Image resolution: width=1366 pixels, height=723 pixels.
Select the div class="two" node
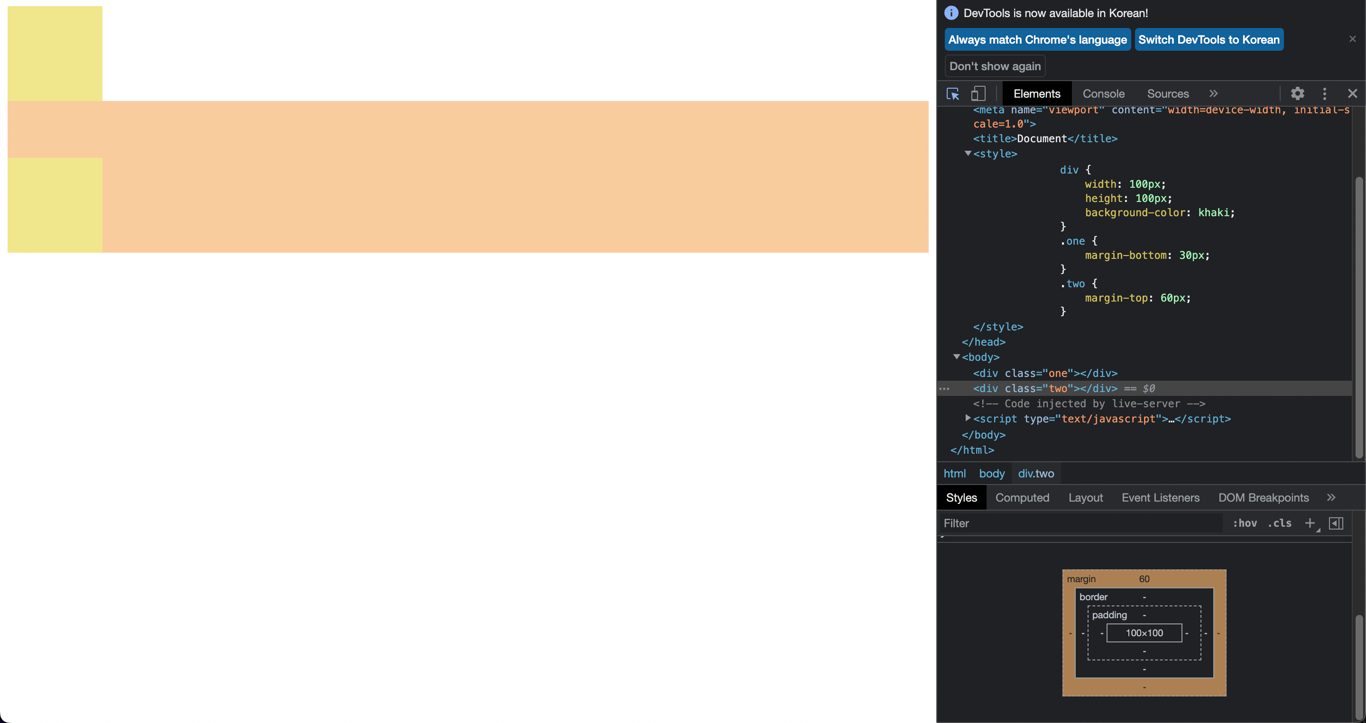(1045, 388)
